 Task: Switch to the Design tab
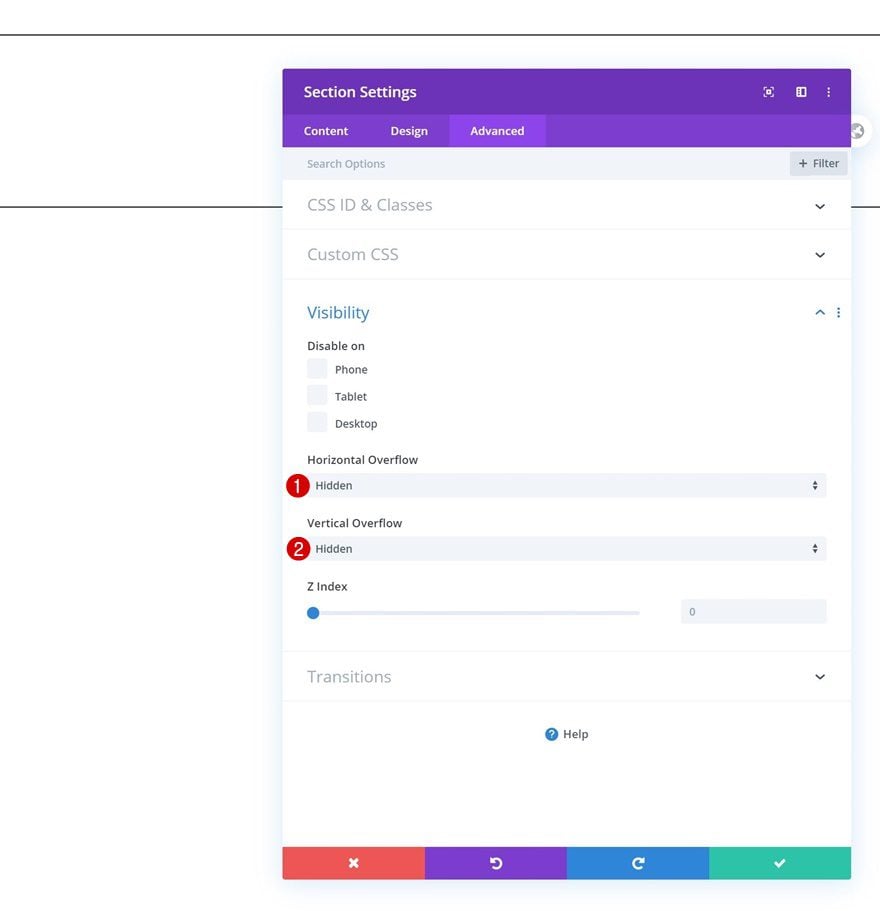pos(409,131)
